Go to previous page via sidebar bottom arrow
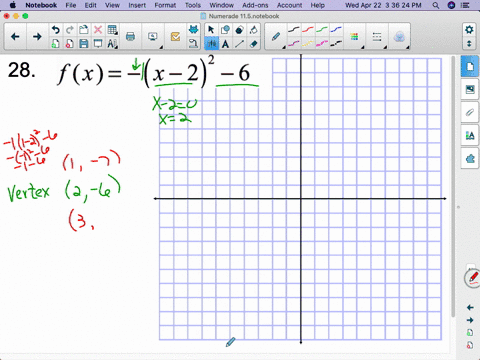The height and width of the screenshot is (360, 480). tap(470, 307)
